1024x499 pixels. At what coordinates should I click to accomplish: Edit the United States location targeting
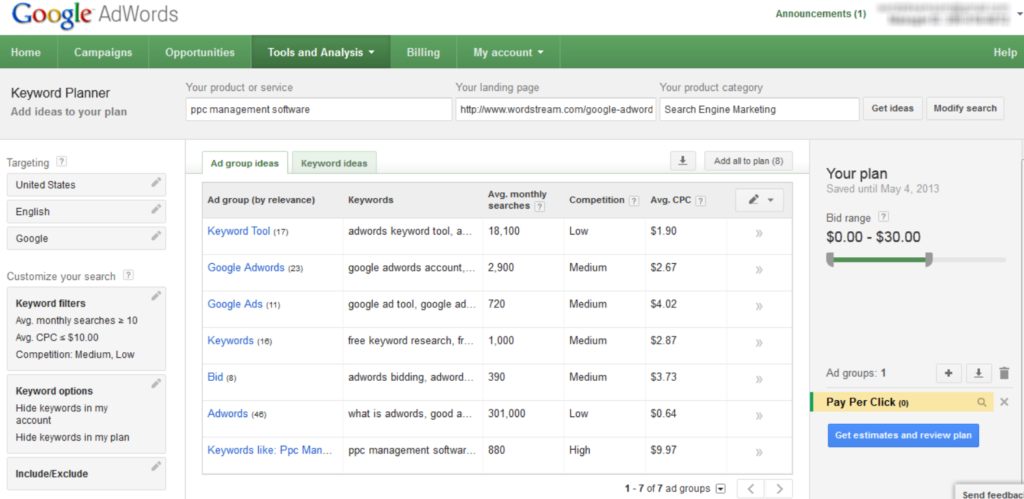[x=156, y=183]
